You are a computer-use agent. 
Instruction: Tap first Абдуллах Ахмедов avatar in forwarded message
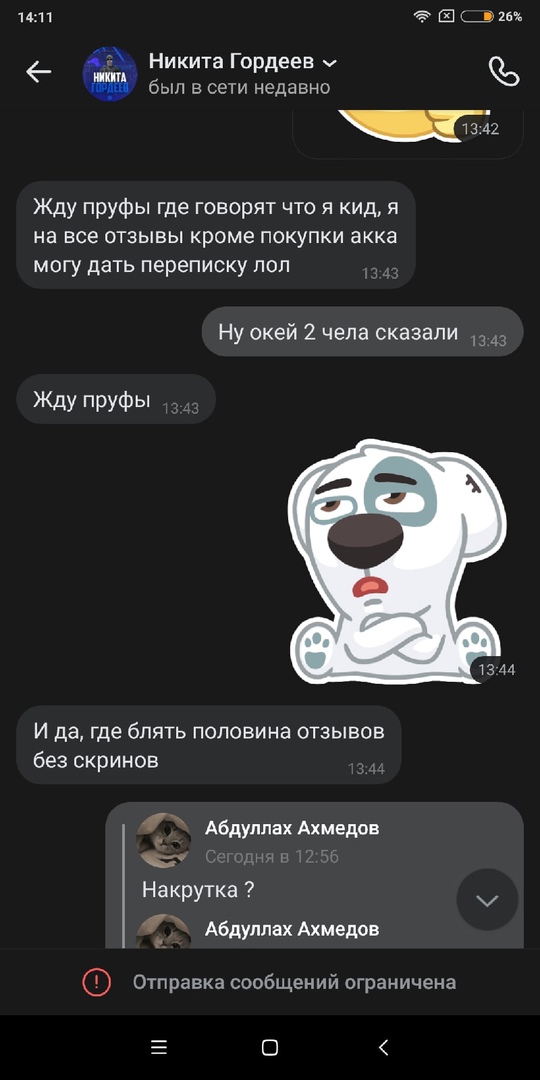163,840
